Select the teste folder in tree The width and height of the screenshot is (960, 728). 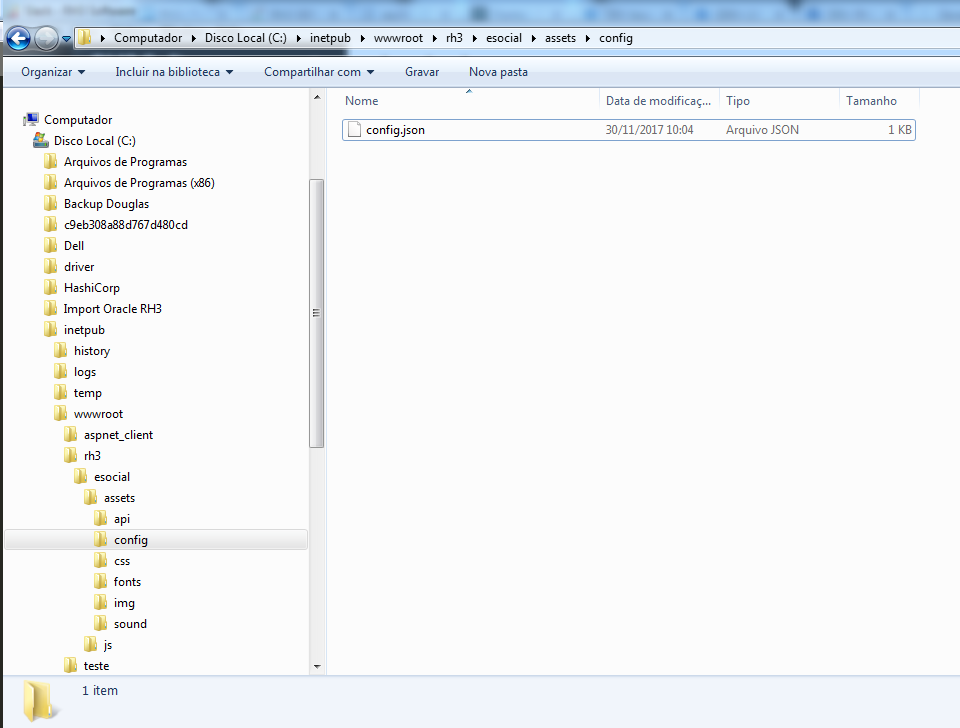pyautogui.click(x=96, y=666)
